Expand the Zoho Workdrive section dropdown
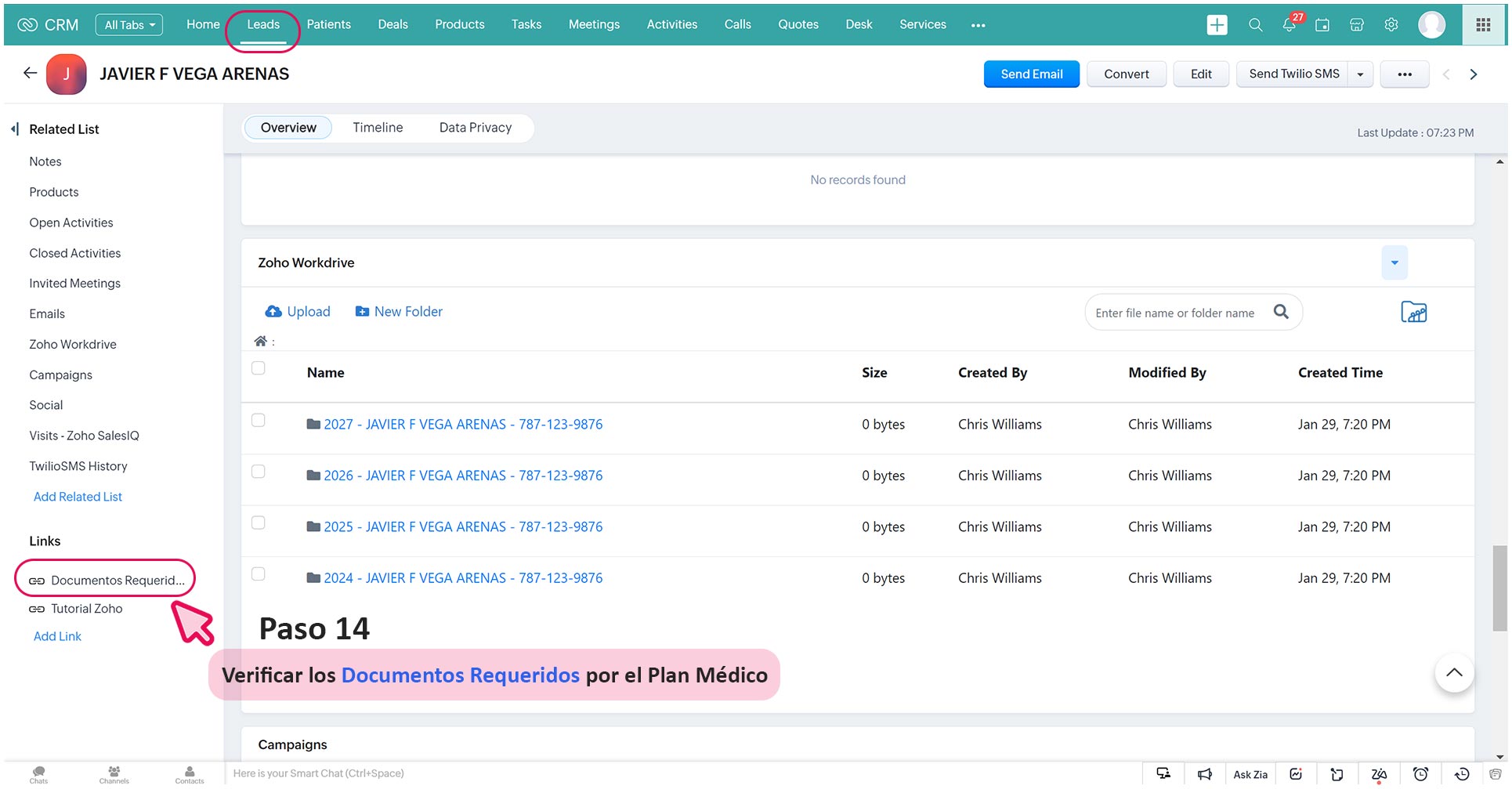1512x789 pixels. [x=1394, y=262]
